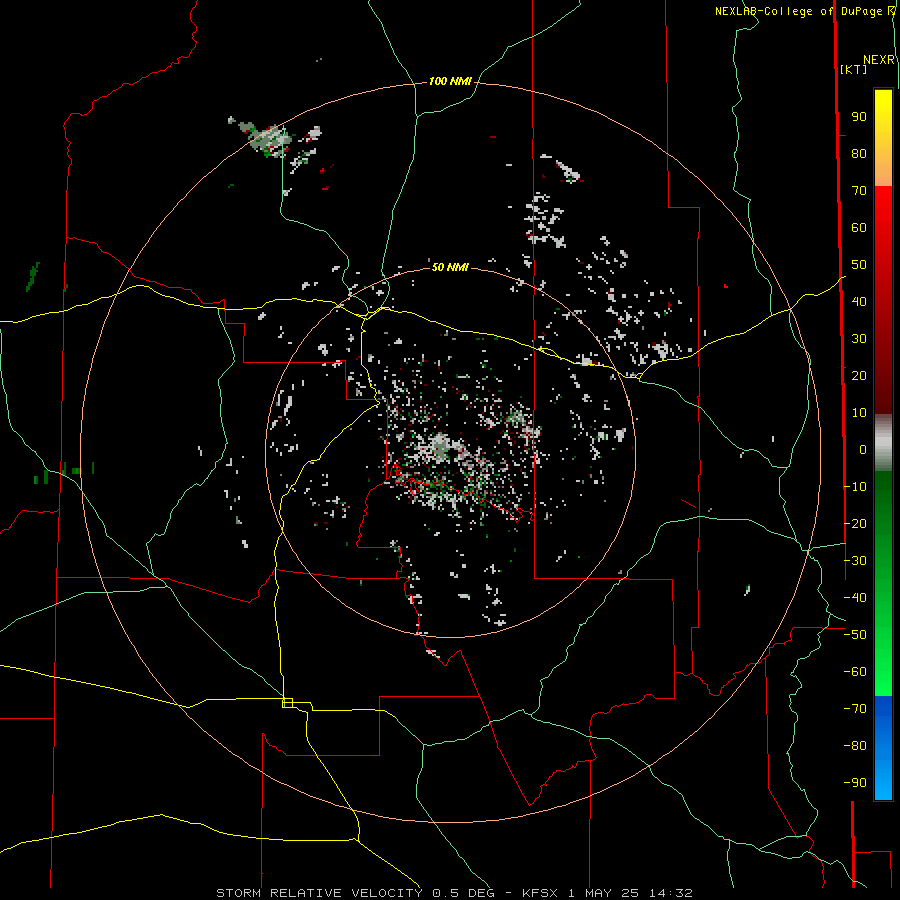900x900 pixels.
Task: Click the "-60" scale value
Action: click(855, 672)
